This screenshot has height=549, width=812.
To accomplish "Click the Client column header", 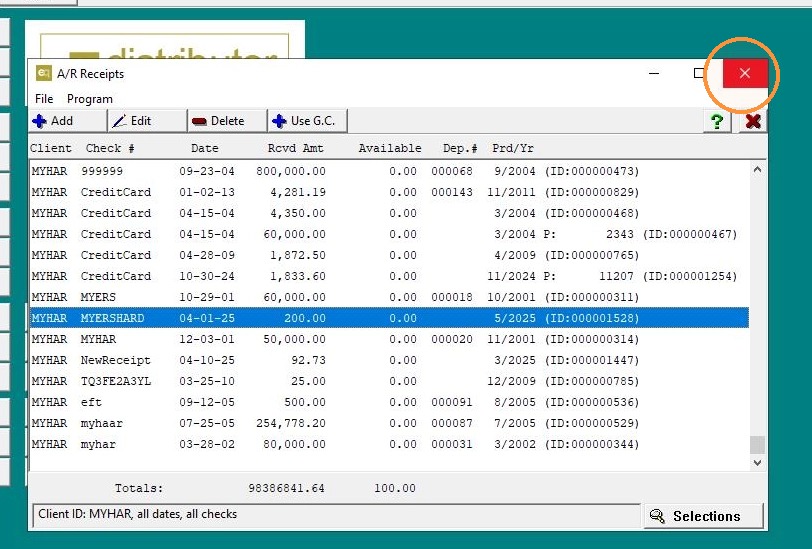I will point(51,148).
